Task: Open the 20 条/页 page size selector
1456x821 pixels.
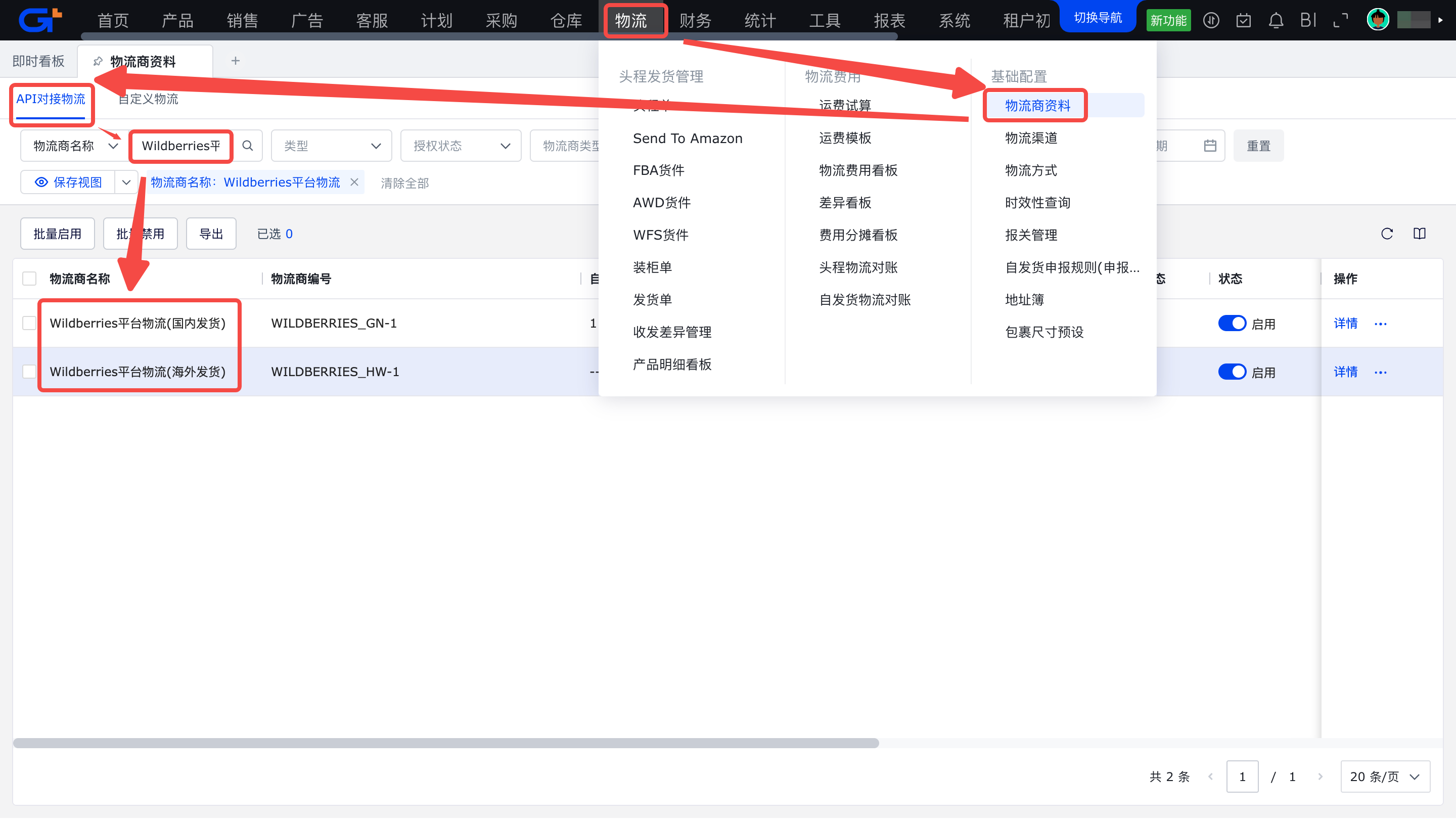Action: click(x=1384, y=777)
